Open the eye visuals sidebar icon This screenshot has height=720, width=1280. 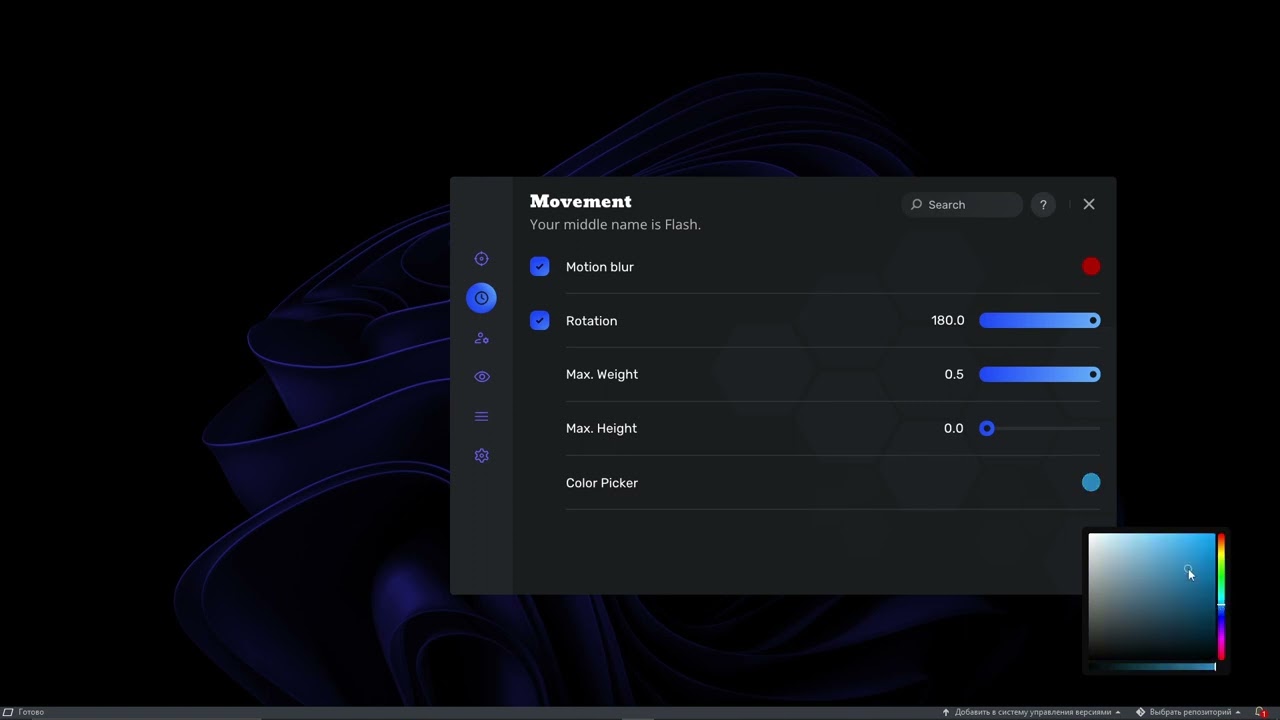[481, 377]
